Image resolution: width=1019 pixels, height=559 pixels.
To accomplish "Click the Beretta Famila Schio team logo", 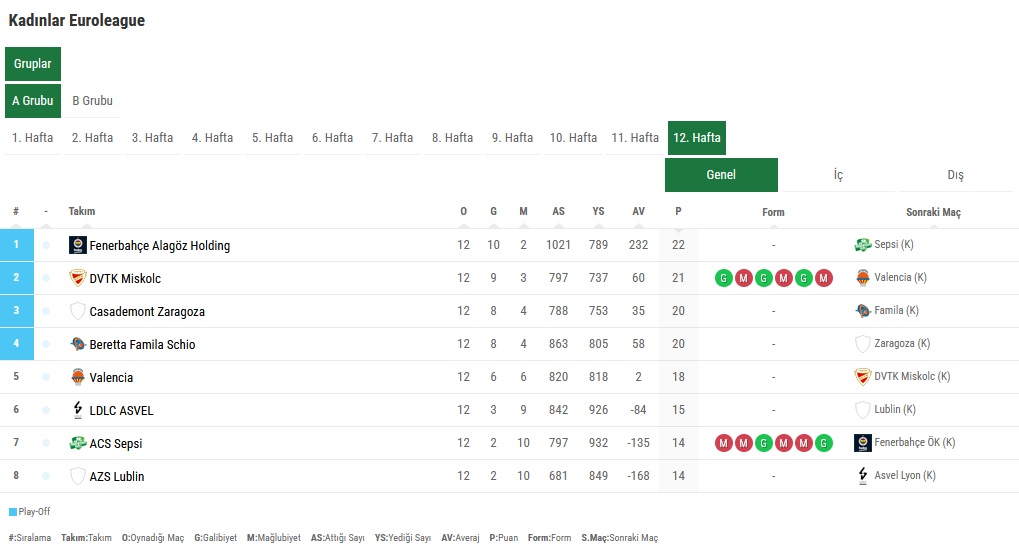I will pyautogui.click(x=78, y=344).
